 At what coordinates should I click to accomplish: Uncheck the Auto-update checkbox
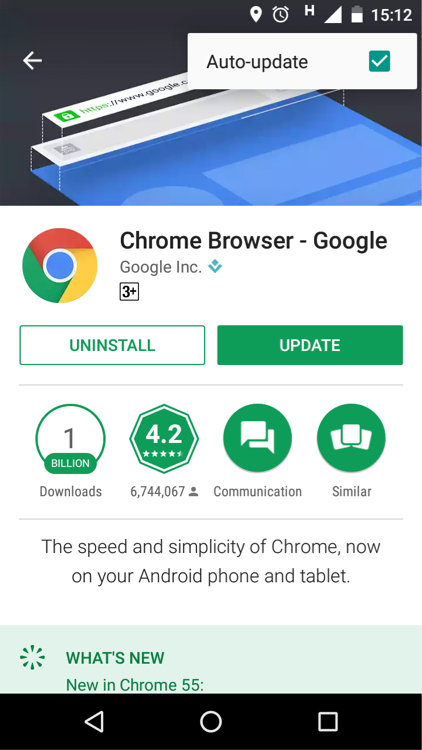379,61
